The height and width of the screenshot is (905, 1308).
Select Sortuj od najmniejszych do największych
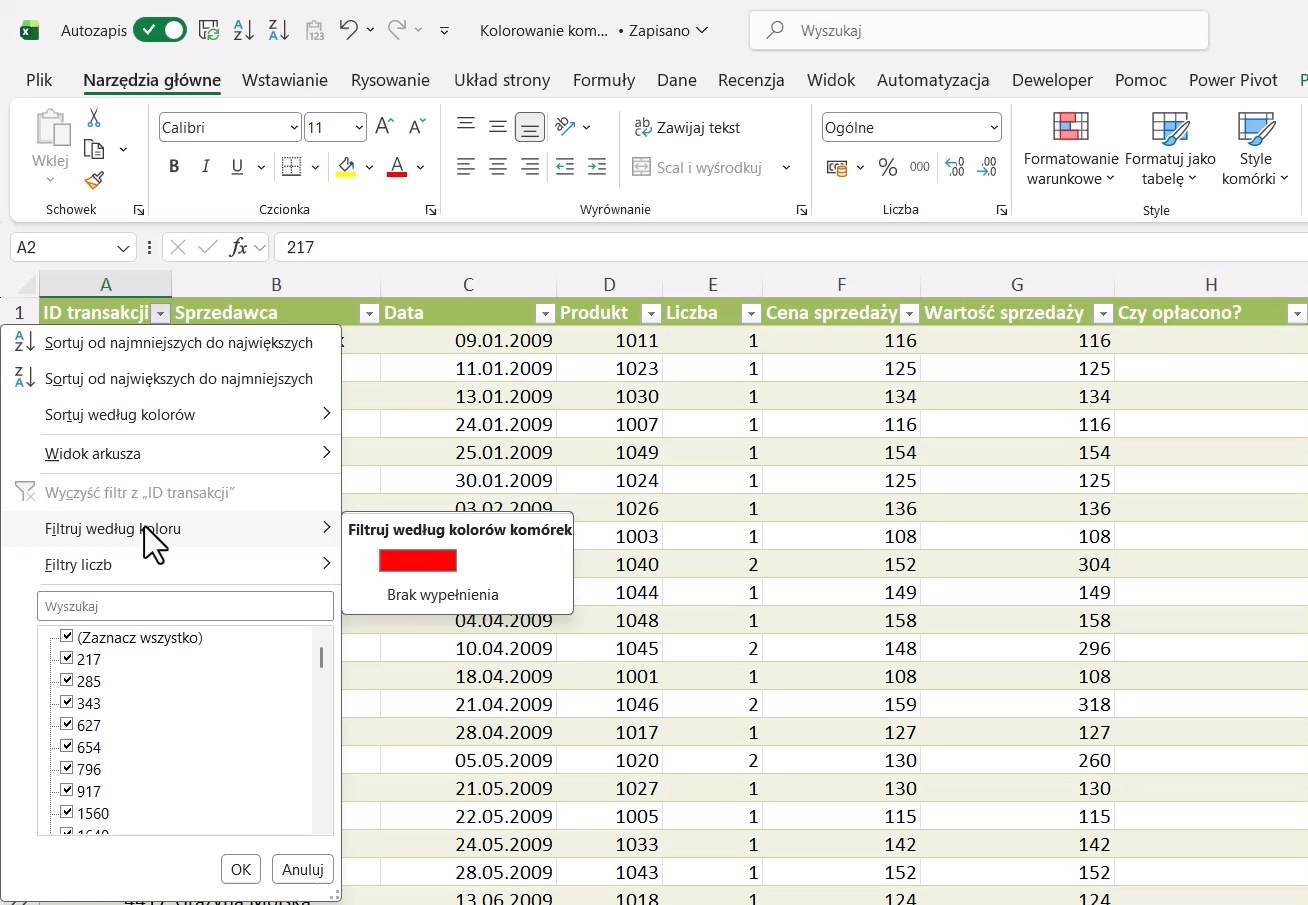(171, 343)
